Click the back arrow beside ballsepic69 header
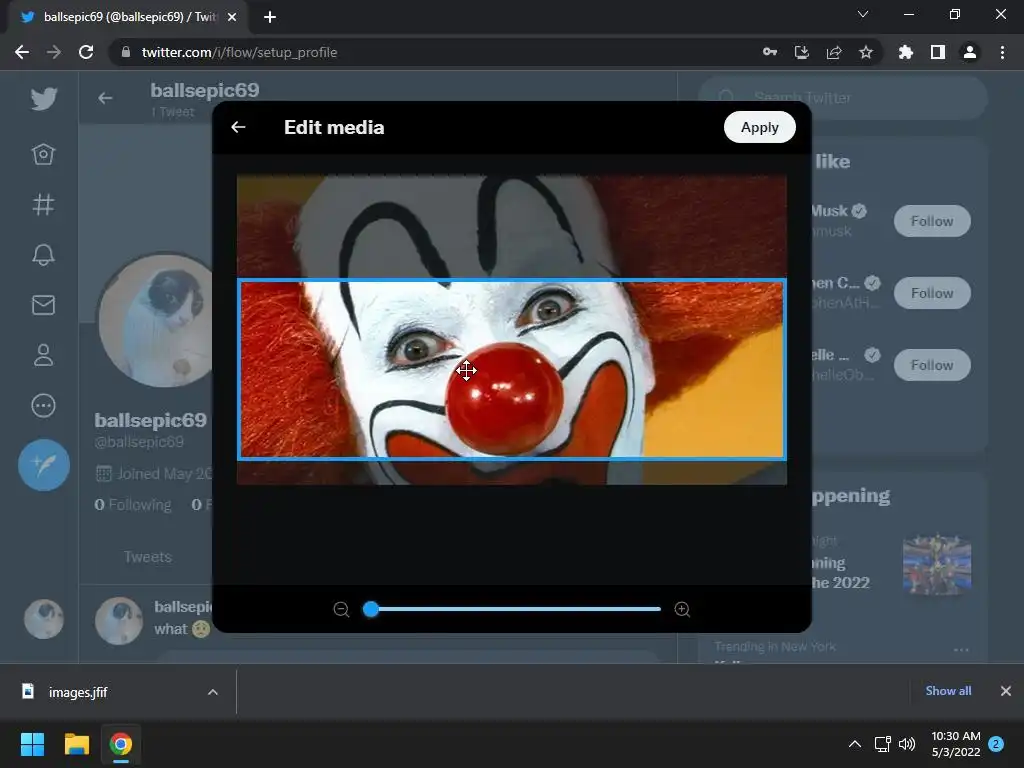This screenshot has height=768, width=1024. click(x=105, y=98)
